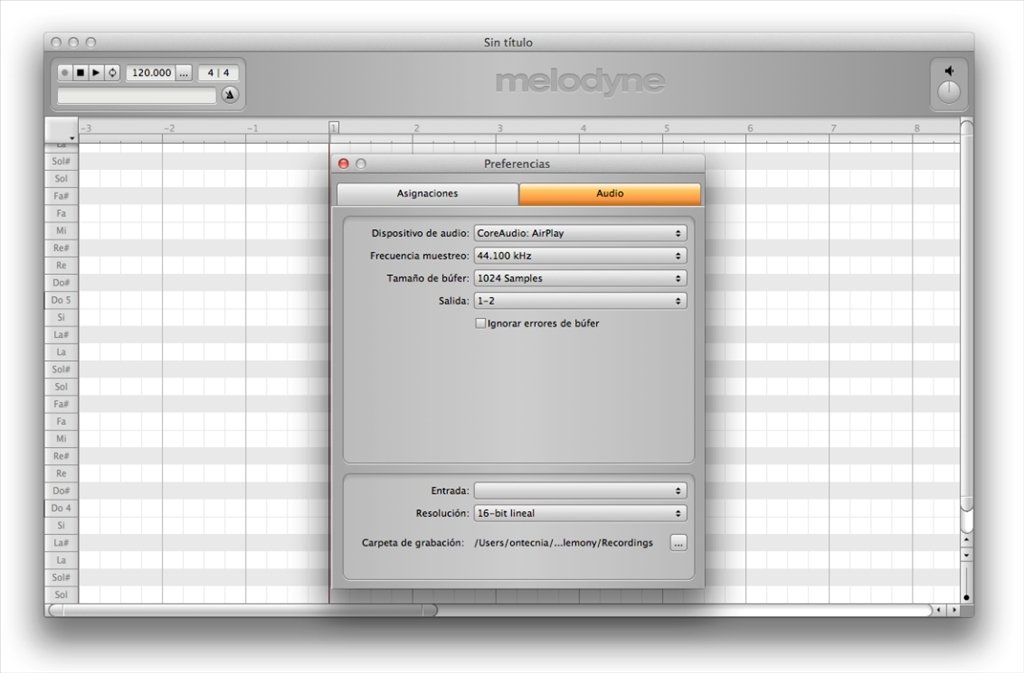
Task: Click bar 4 in the time ruler
Action: pyautogui.click(x=584, y=128)
